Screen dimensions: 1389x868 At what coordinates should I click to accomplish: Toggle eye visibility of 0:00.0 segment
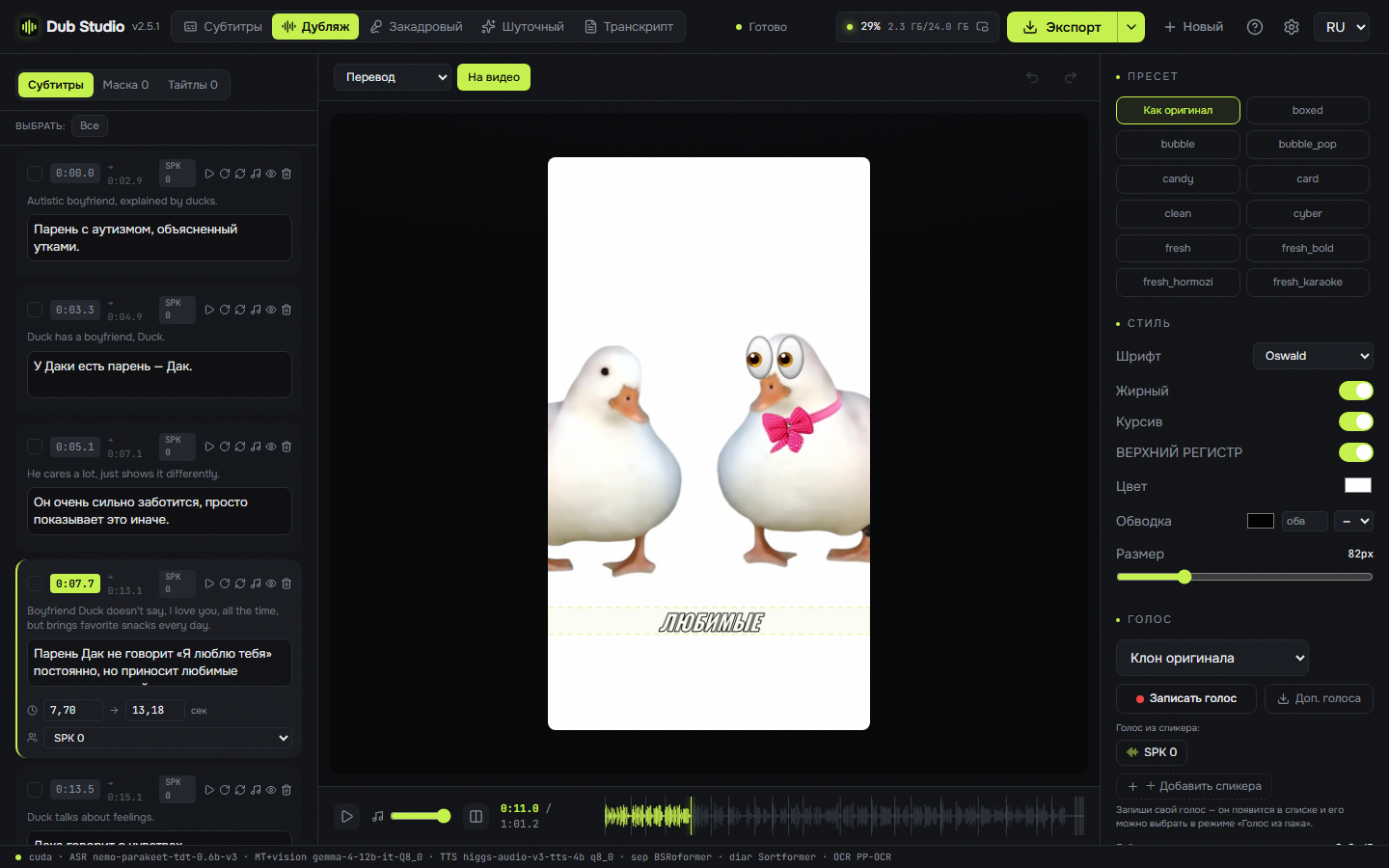point(271,174)
